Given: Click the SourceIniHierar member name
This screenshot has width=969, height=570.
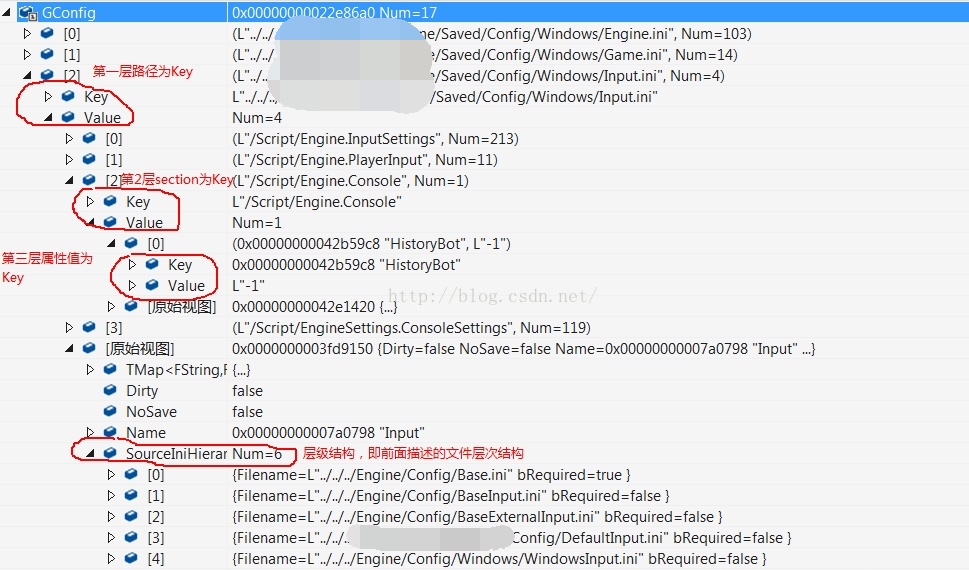Looking at the screenshot, I should 177,454.
